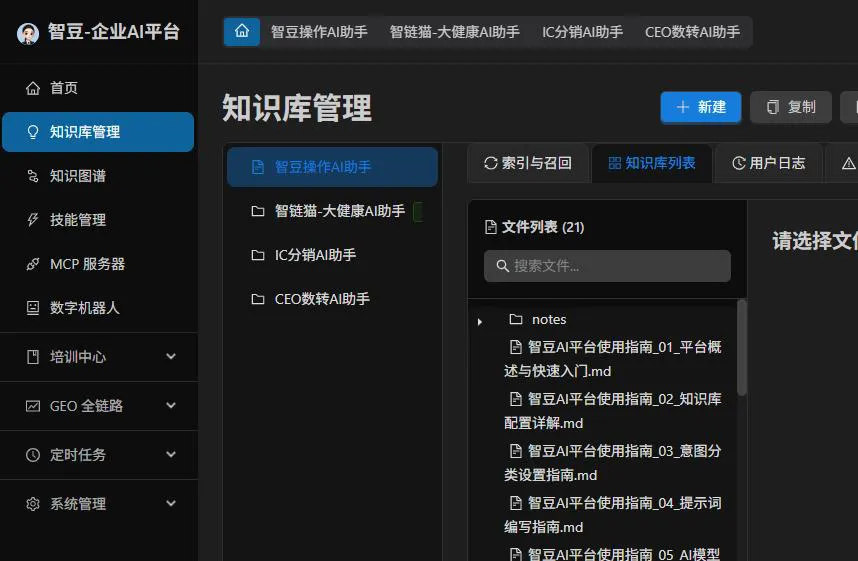Open 知识图谱 from the sidebar
The width and height of the screenshot is (858, 561).
pyautogui.click(x=98, y=176)
